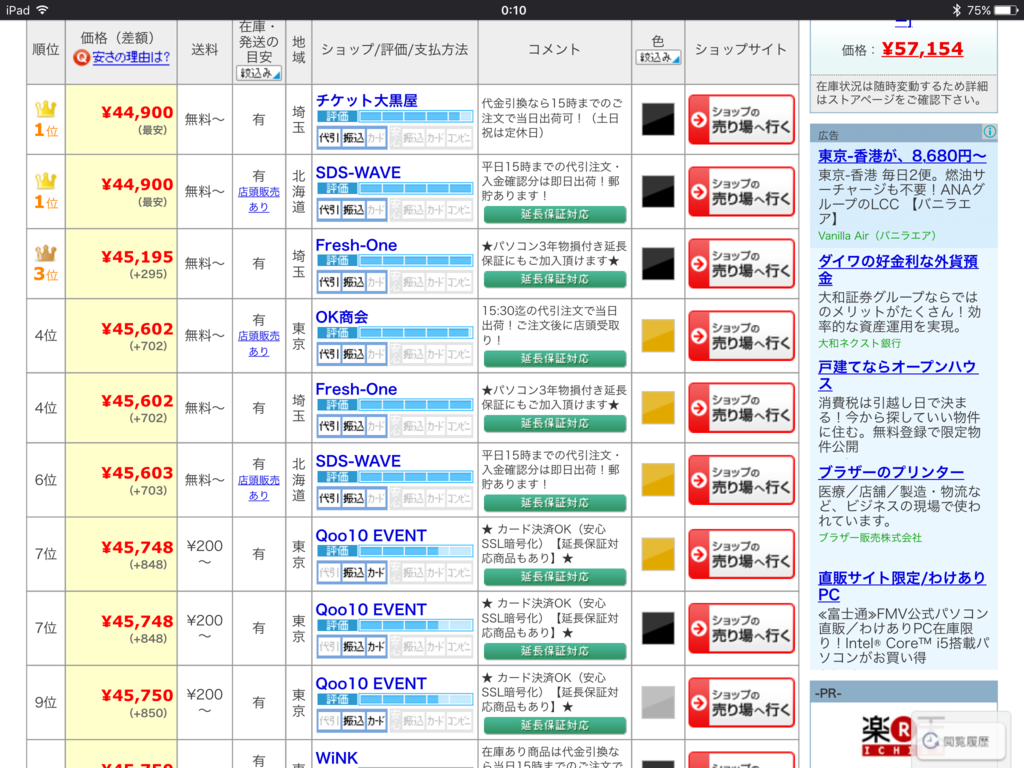Go to チケット大黒屋 shop sales page
1024x768 pixels.
click(741, 120)
